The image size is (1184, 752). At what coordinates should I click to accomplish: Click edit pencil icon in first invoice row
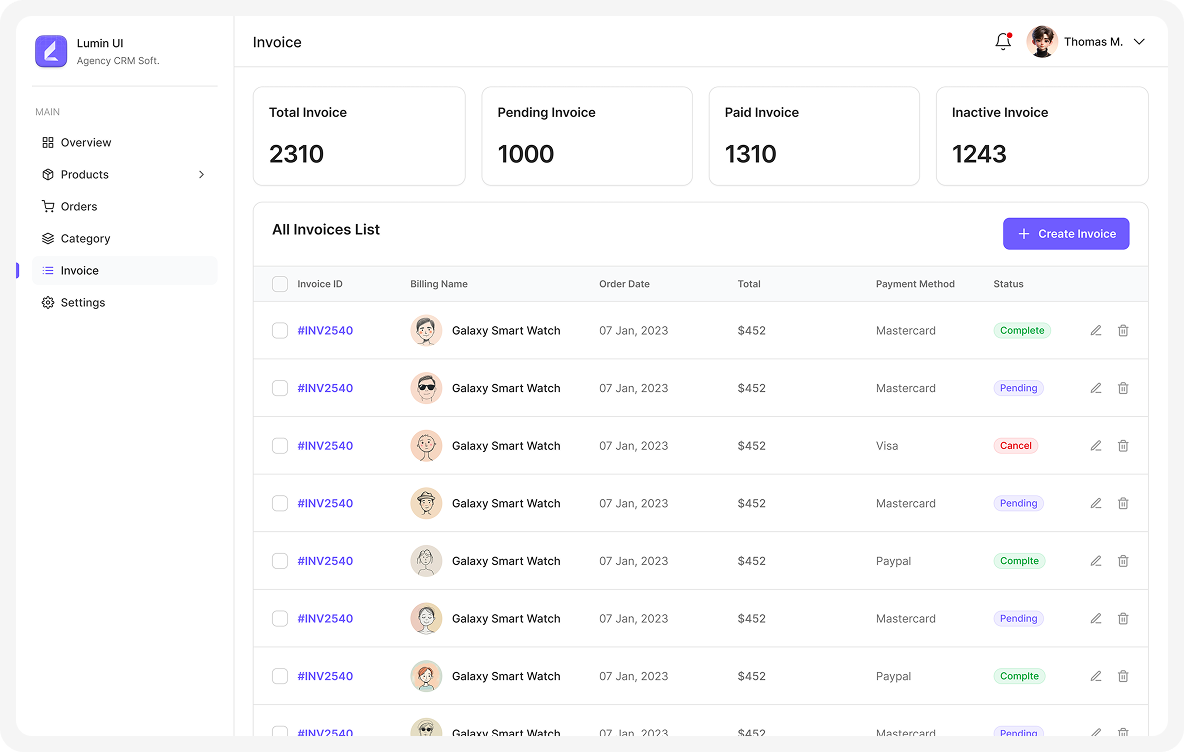1096,331
